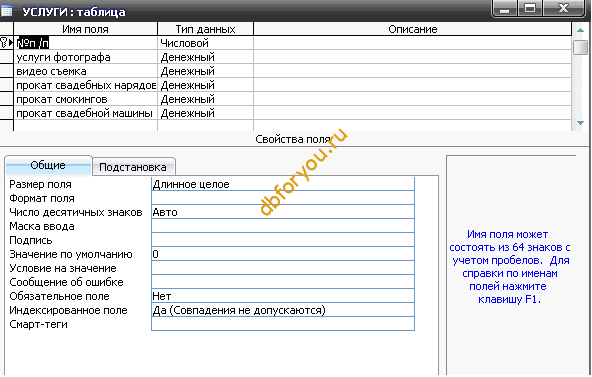Screen dimensions: 592x377
Task: Click the Сообщение об ошибке property field
Action: [283, 282]
